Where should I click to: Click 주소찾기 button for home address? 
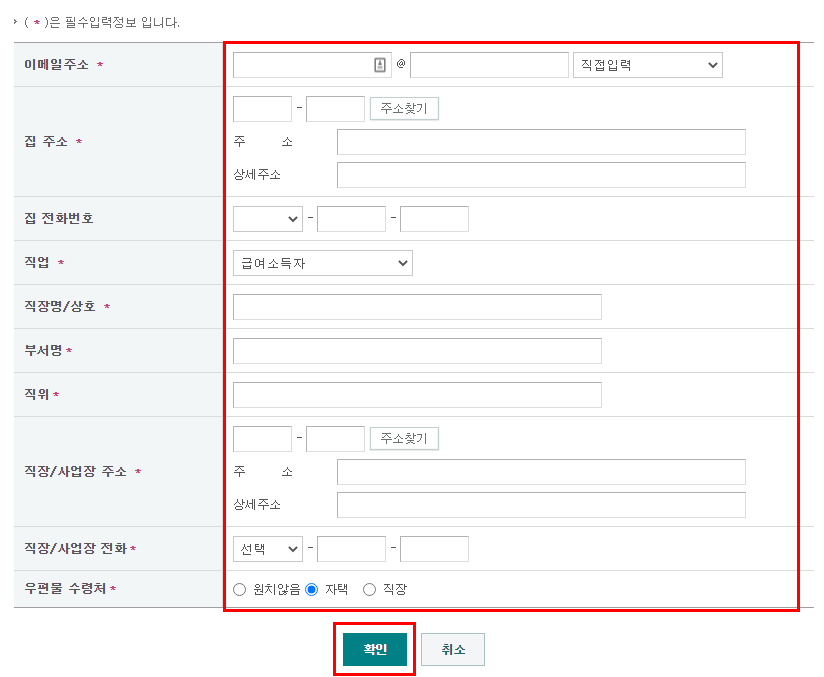pyautogui.click(x=404, y=109)
